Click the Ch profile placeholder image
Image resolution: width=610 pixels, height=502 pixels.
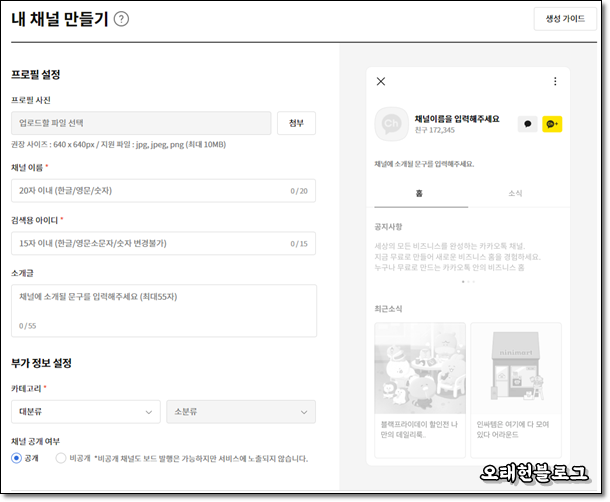(391, 124)
